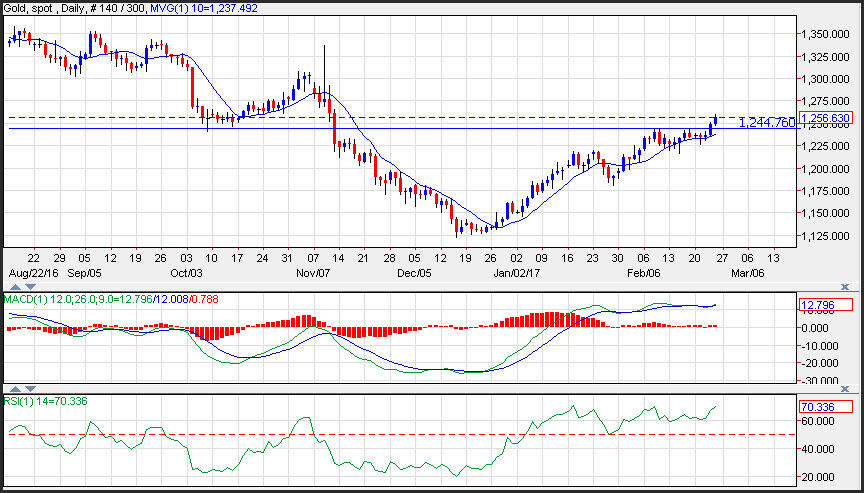Click the RSI panel move-down arrow
The height and width of the screenshot is (493, 864).
point(29,387)
